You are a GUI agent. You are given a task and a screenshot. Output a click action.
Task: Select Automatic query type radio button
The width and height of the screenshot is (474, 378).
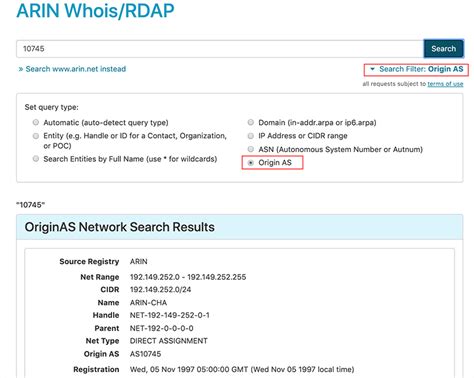pos(36,122)
